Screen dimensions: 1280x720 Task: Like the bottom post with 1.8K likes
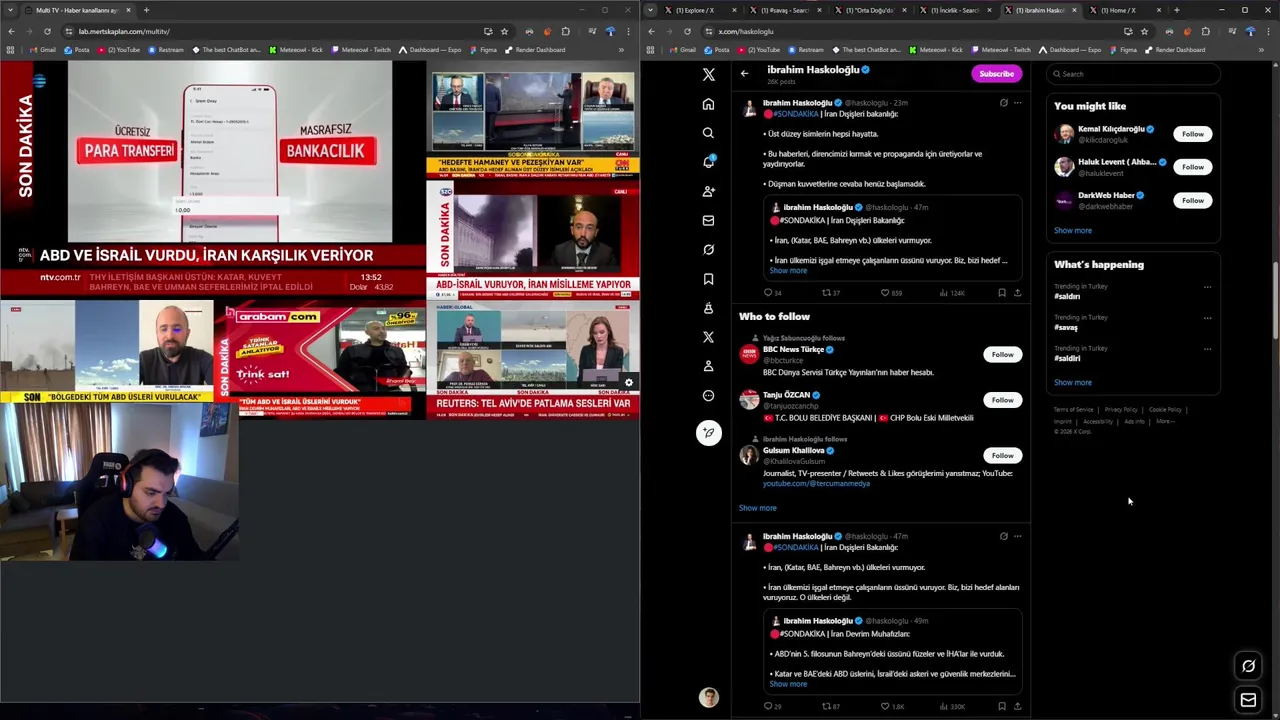[885, 706]
